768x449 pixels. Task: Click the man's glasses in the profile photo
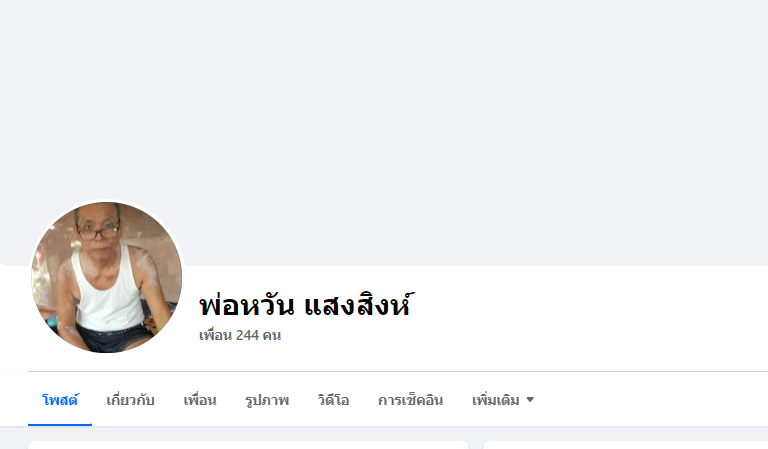point(98,233)
